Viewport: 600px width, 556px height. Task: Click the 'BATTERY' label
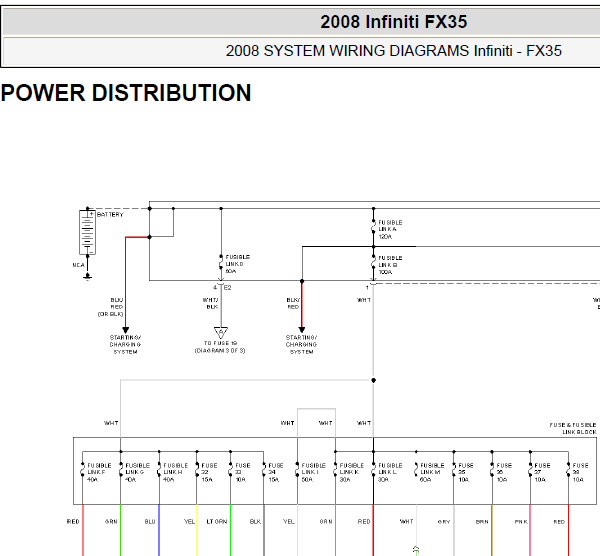pyautogui.click(x=110, y=215)
